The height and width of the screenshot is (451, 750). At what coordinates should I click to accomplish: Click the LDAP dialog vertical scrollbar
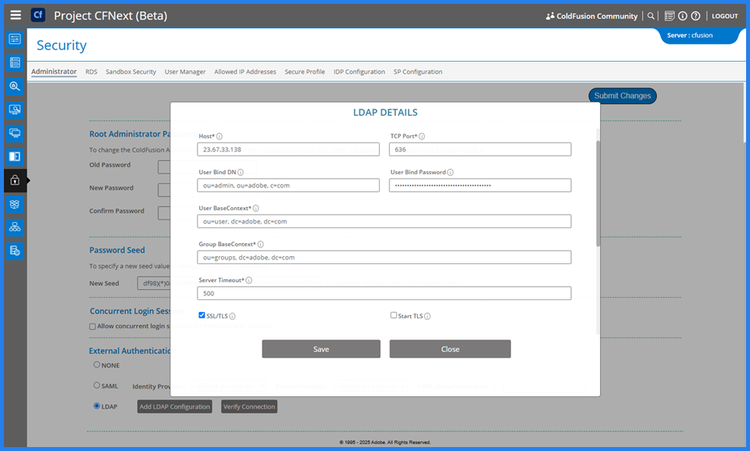click(x=598, y=194)
